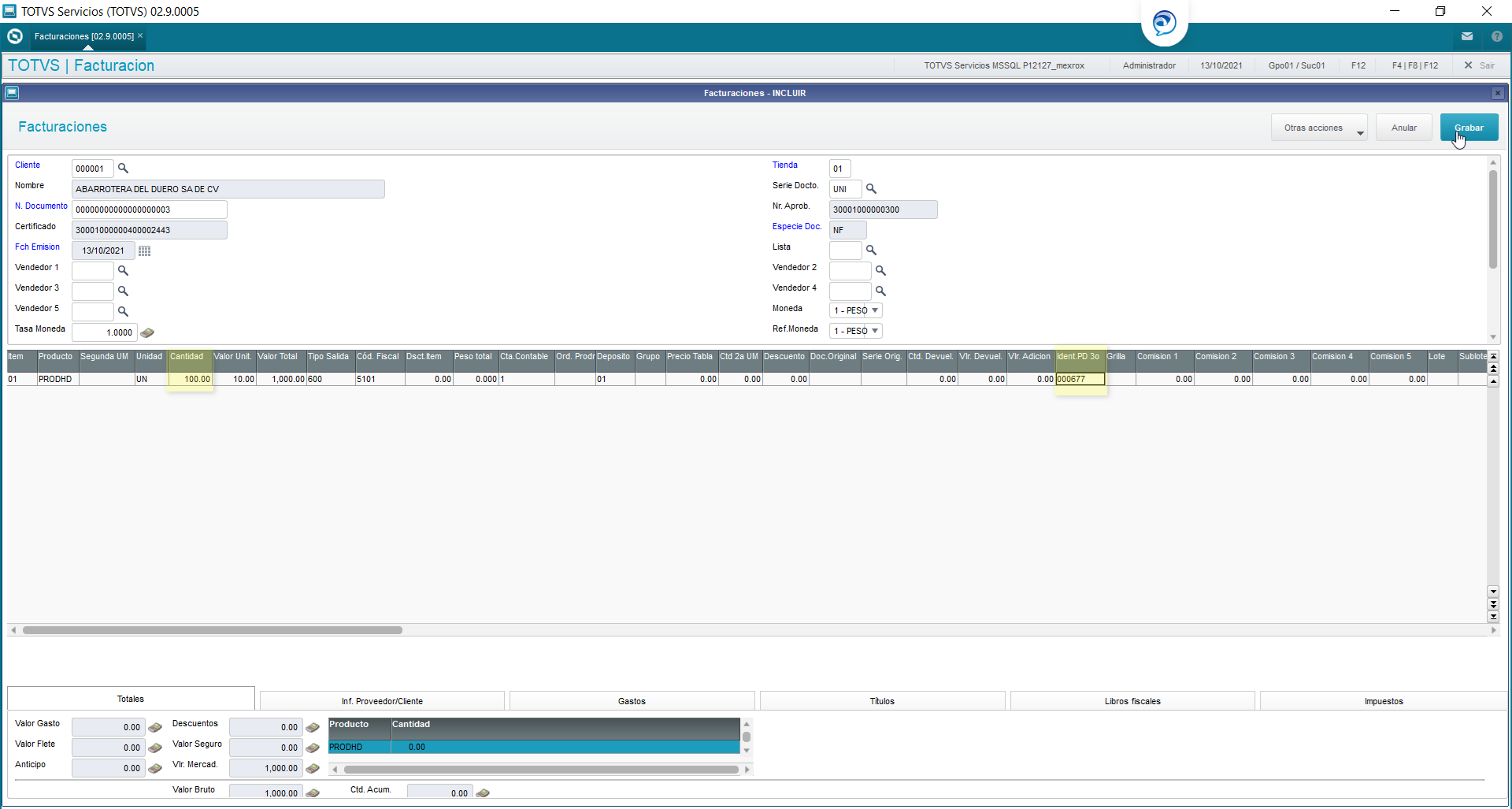Screen dimensions: 1512x809
Task: Click the N. Documento input field
Action: click(150, 210)
